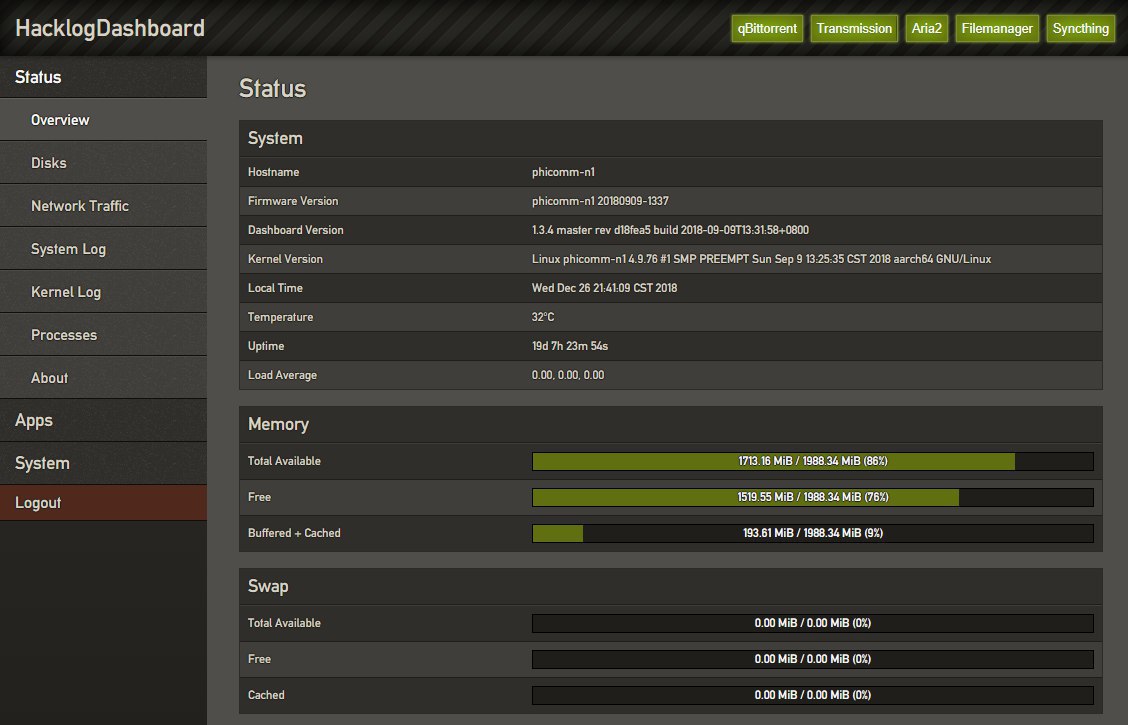
Task: Show the Processes page
Action: click(x=64, y=335)
